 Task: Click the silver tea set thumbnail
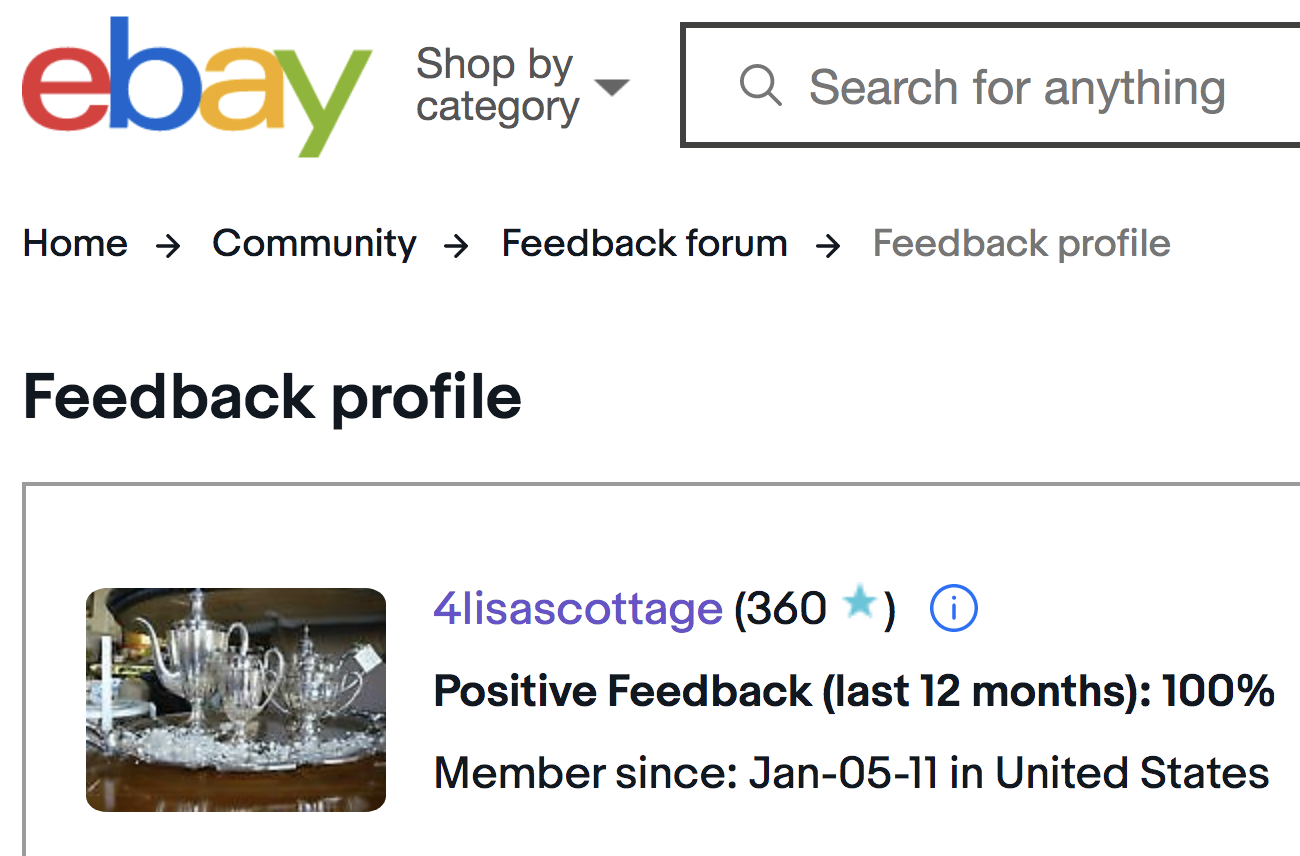(x=236, y=700)
